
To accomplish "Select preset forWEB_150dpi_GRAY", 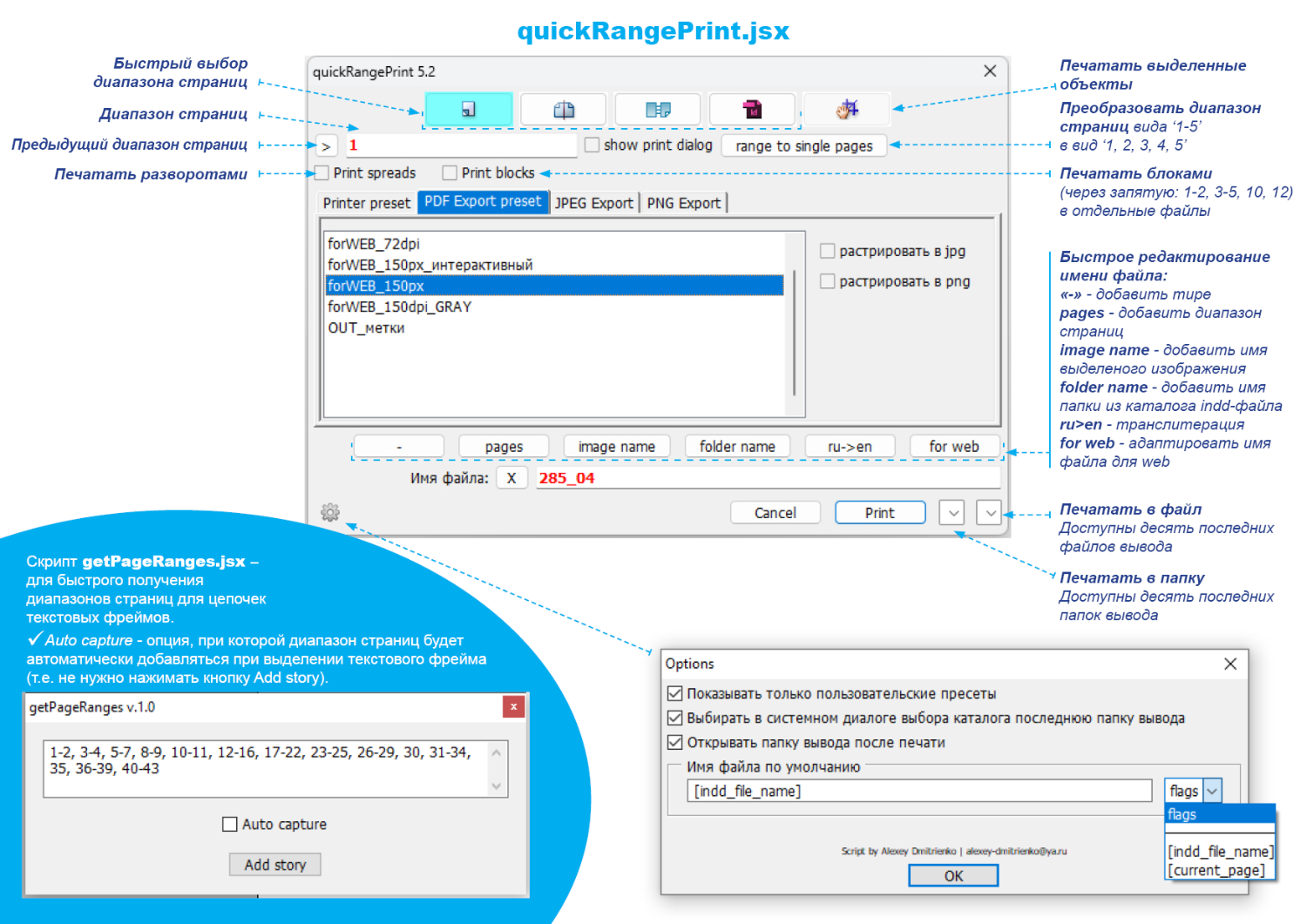I will [x=554, y=307].
